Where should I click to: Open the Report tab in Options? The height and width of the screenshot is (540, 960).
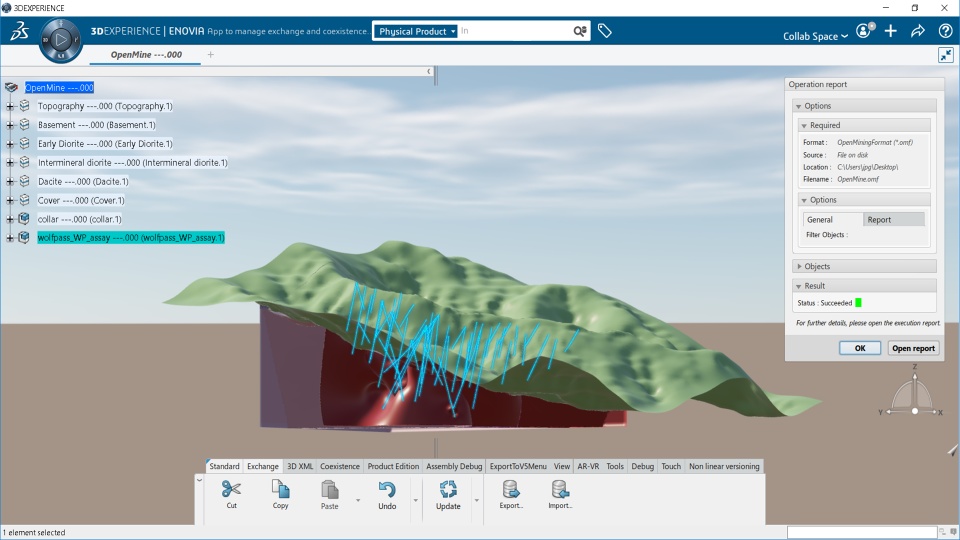coord(893,220)
